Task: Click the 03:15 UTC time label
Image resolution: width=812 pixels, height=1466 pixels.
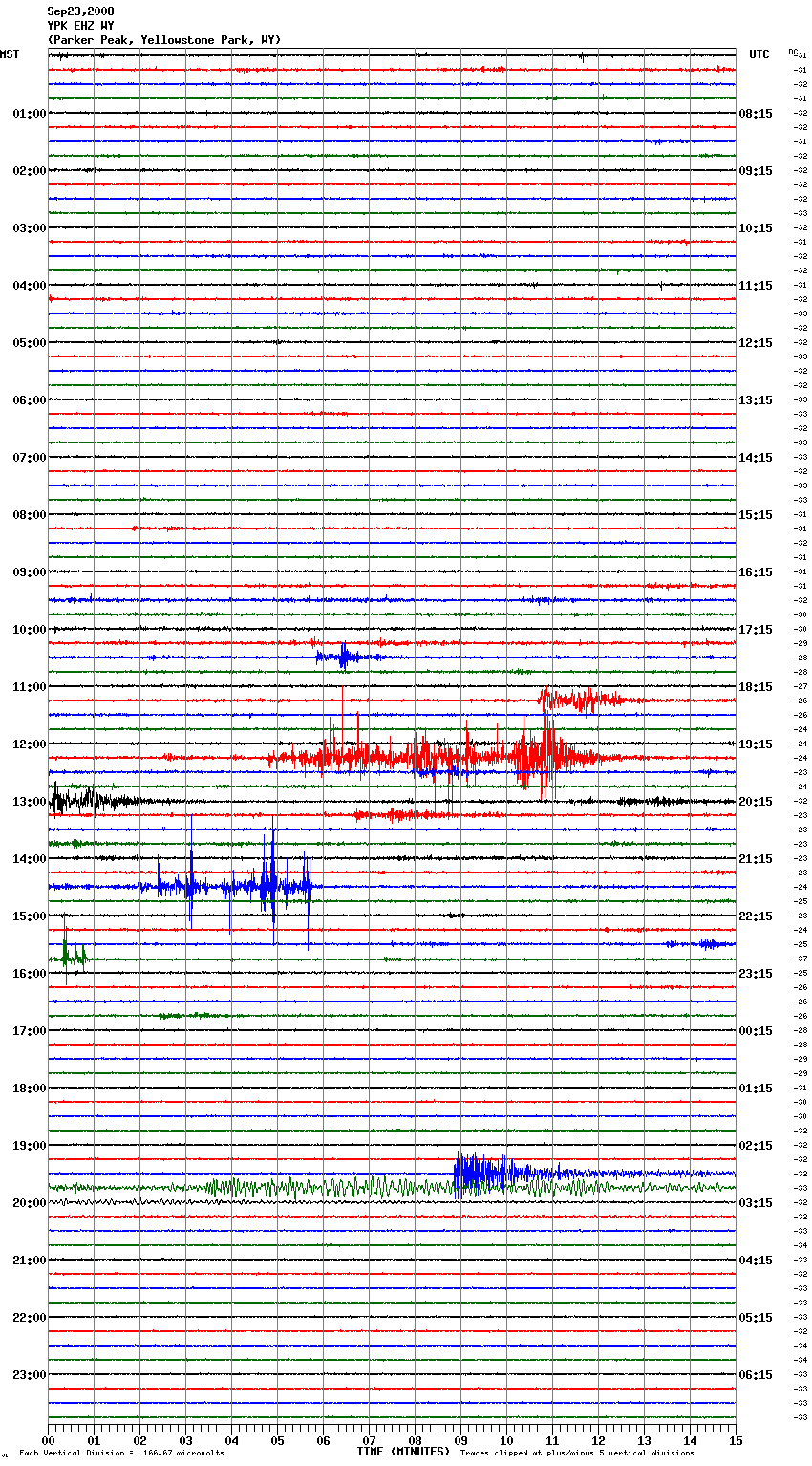Action: pyautogui.click(x=756, y=1203)
